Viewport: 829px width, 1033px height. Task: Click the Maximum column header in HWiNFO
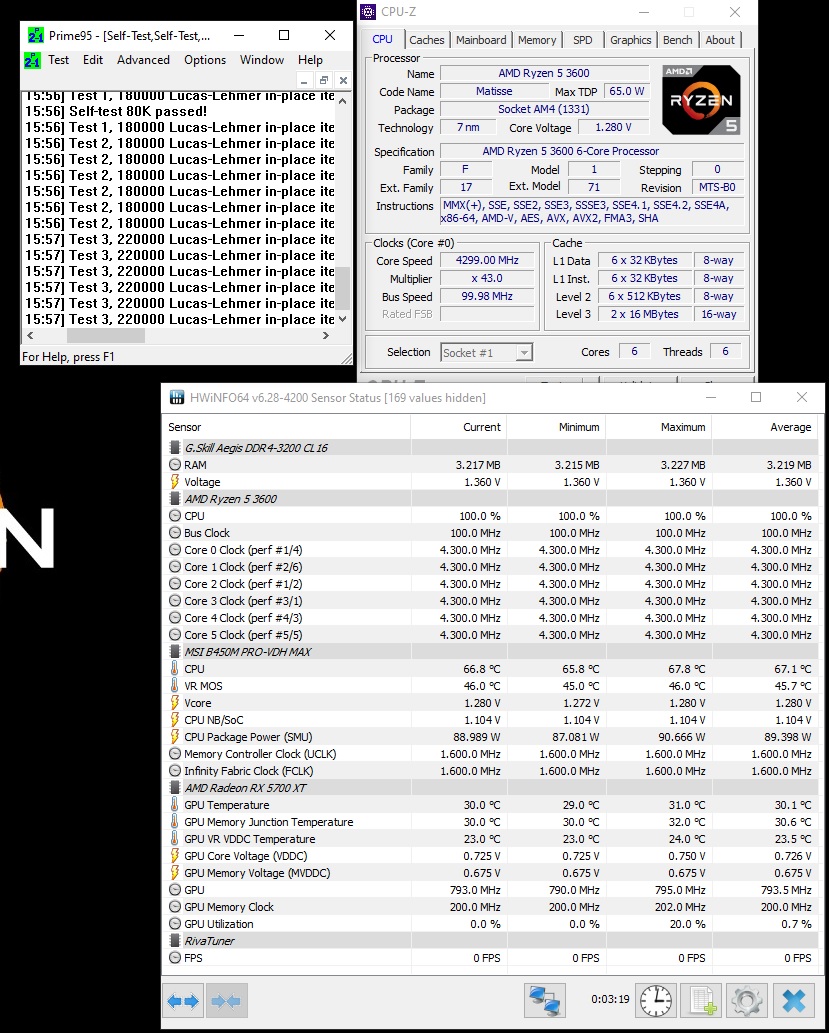click(658, 427)
